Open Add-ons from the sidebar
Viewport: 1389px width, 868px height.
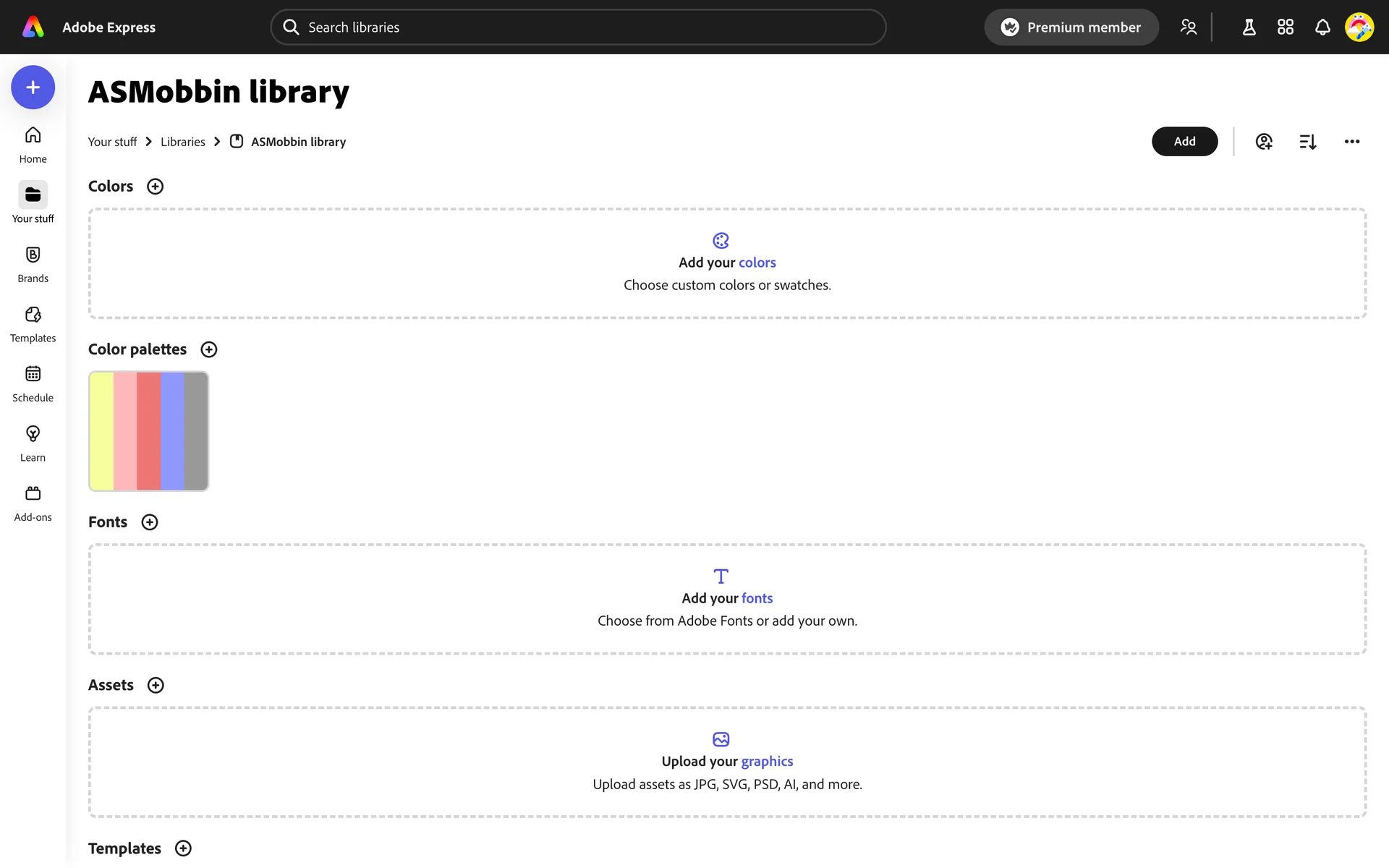33,503
